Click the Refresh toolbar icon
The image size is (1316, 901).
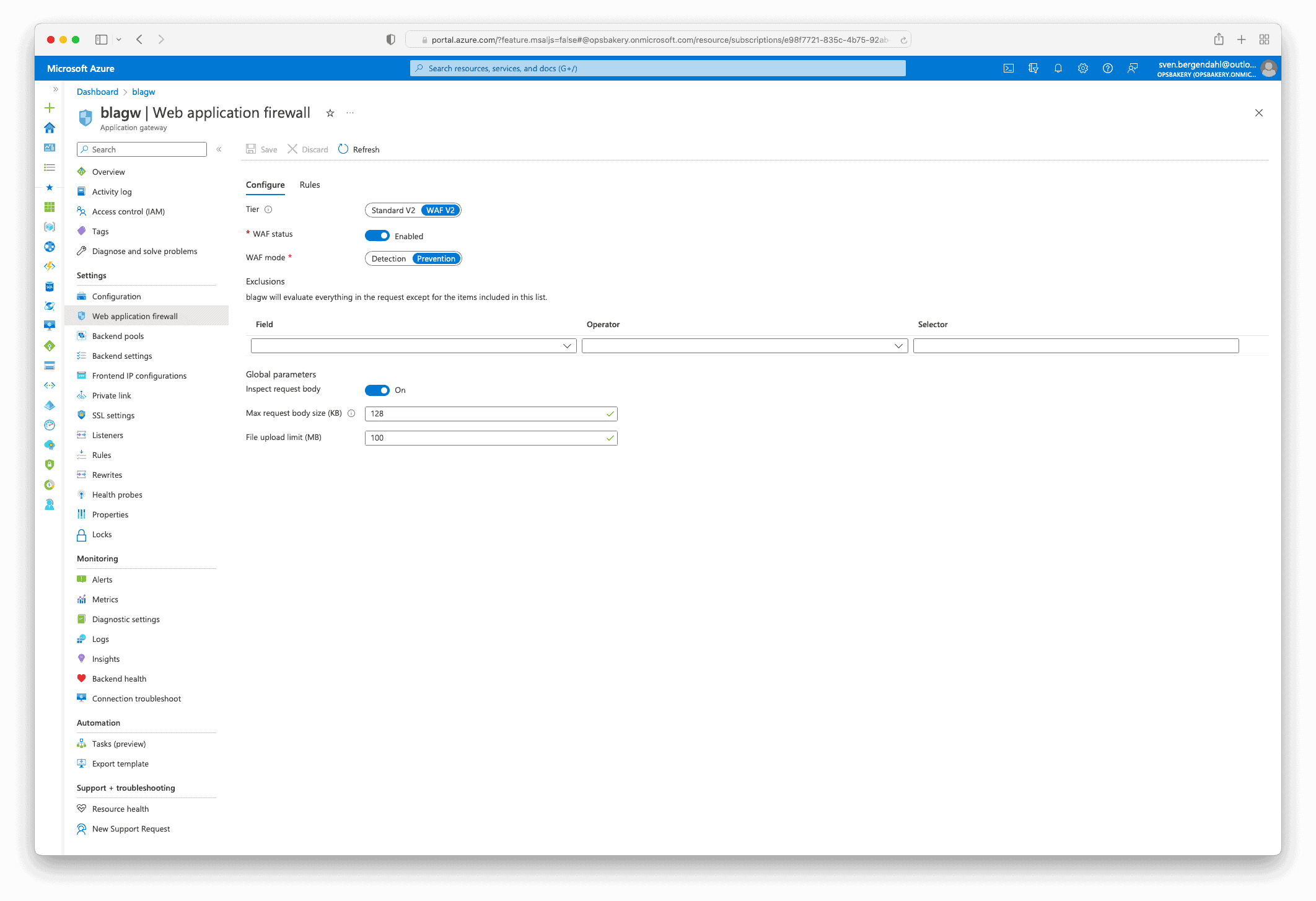tap(344, 149)
